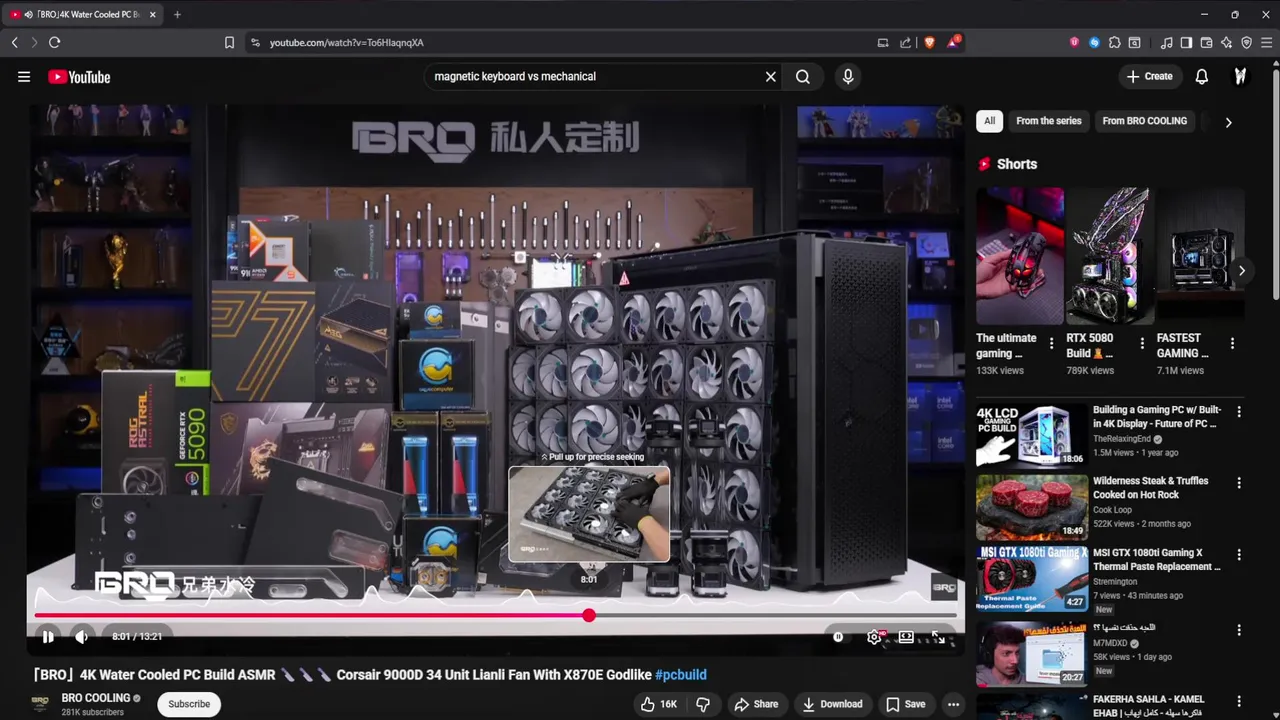Open YouTube notifications bell

pos(1202,76)
